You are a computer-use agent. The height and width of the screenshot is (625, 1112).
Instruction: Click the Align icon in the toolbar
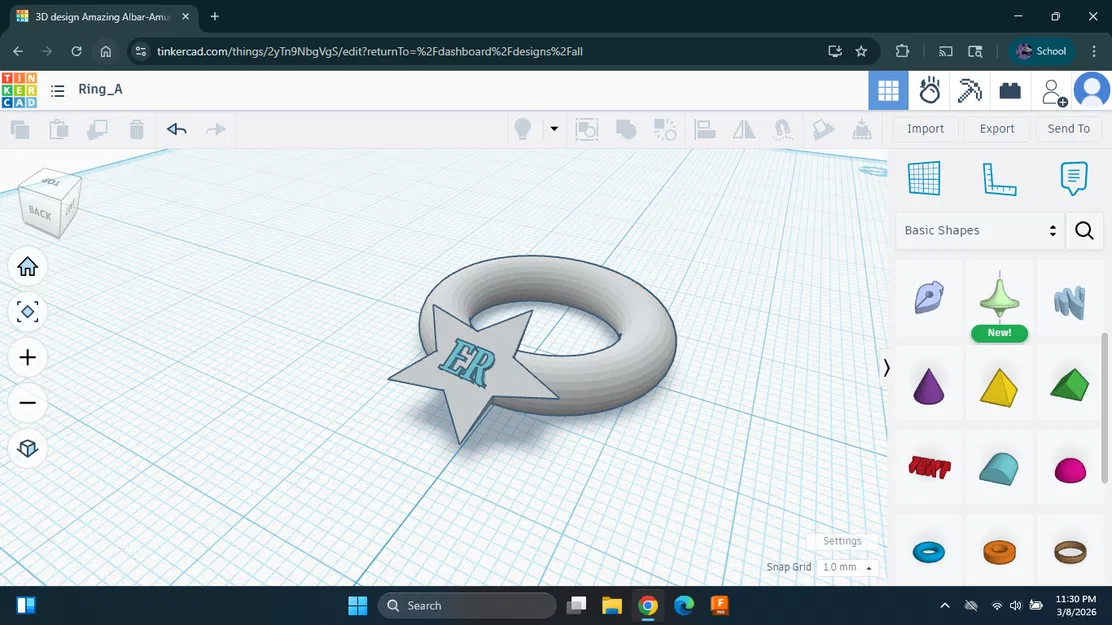705,128
